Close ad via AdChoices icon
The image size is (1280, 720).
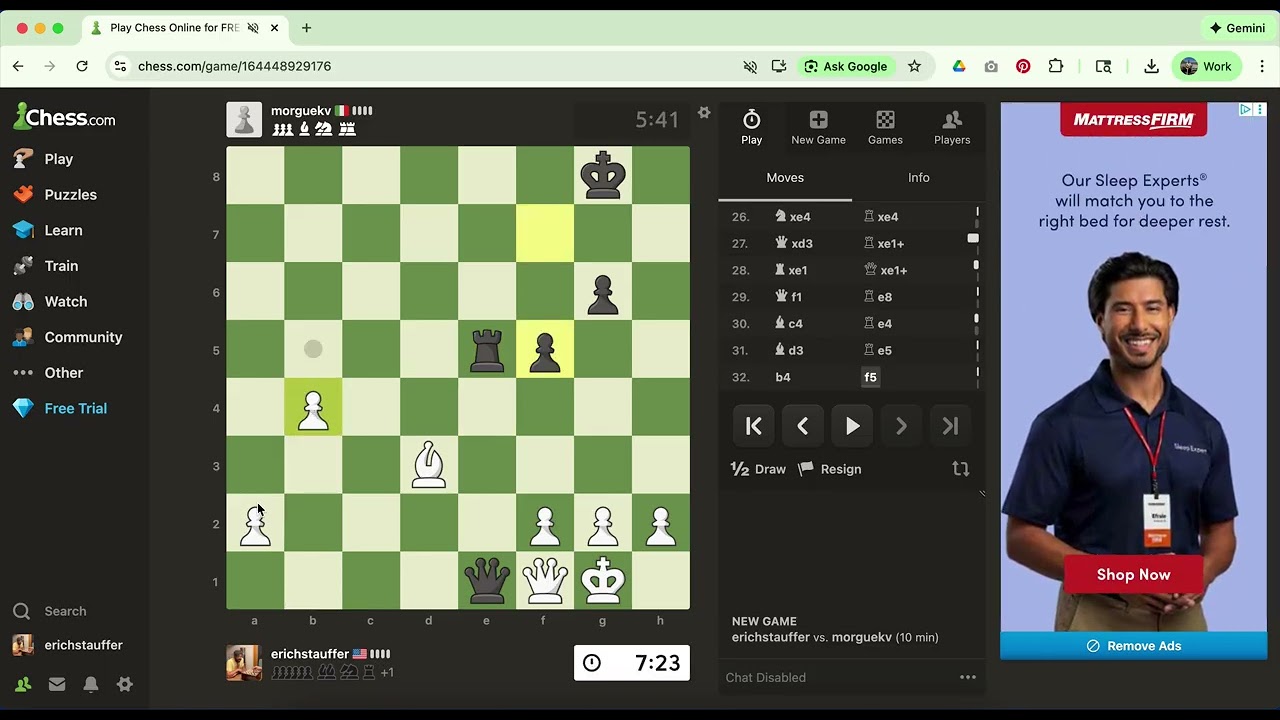(x=1245, y=109)
